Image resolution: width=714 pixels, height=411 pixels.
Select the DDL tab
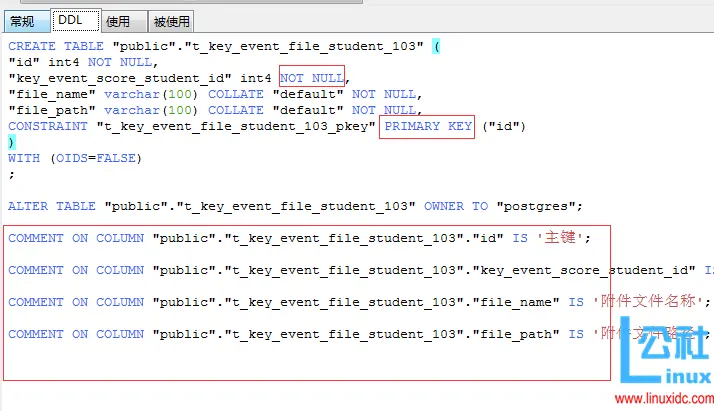pyautogui.click(x=76, y=20)
